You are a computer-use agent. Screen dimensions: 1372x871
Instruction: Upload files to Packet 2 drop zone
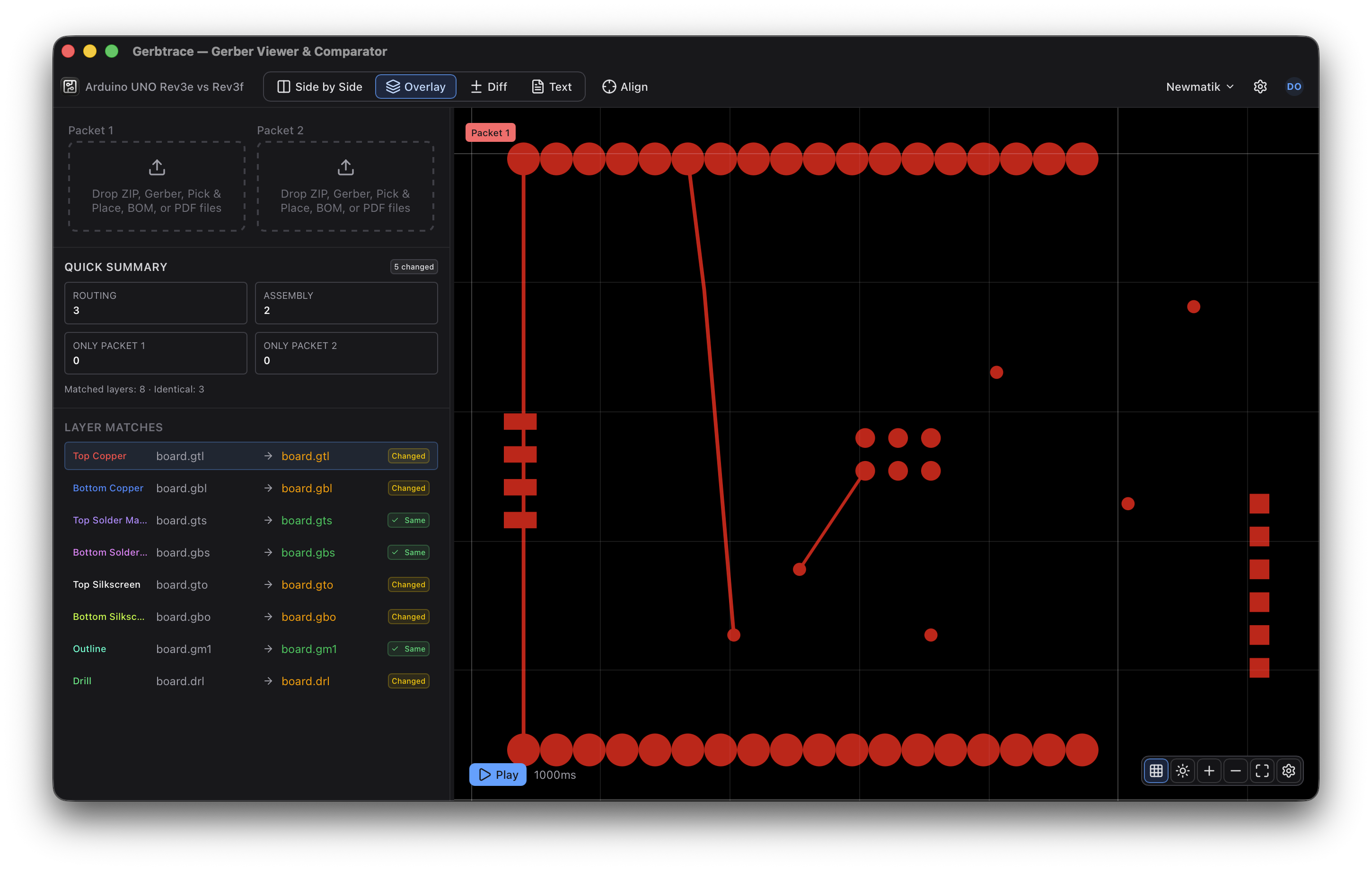pyautogui.click(x=345, y=186)
